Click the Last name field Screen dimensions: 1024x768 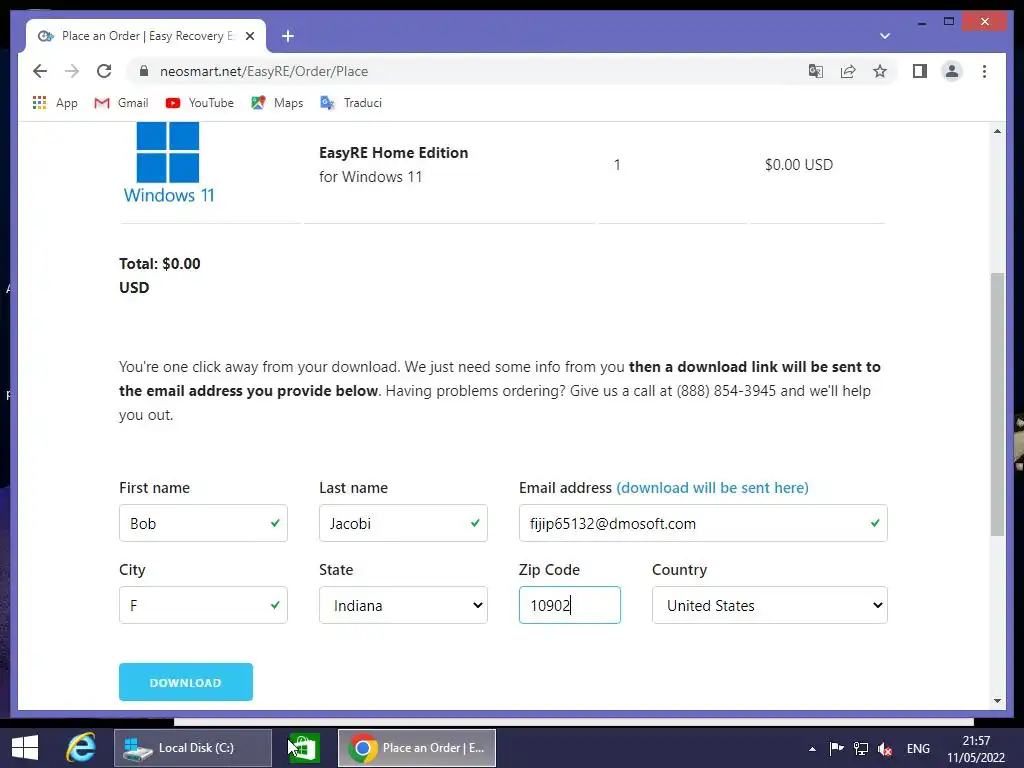click(403, 523)
